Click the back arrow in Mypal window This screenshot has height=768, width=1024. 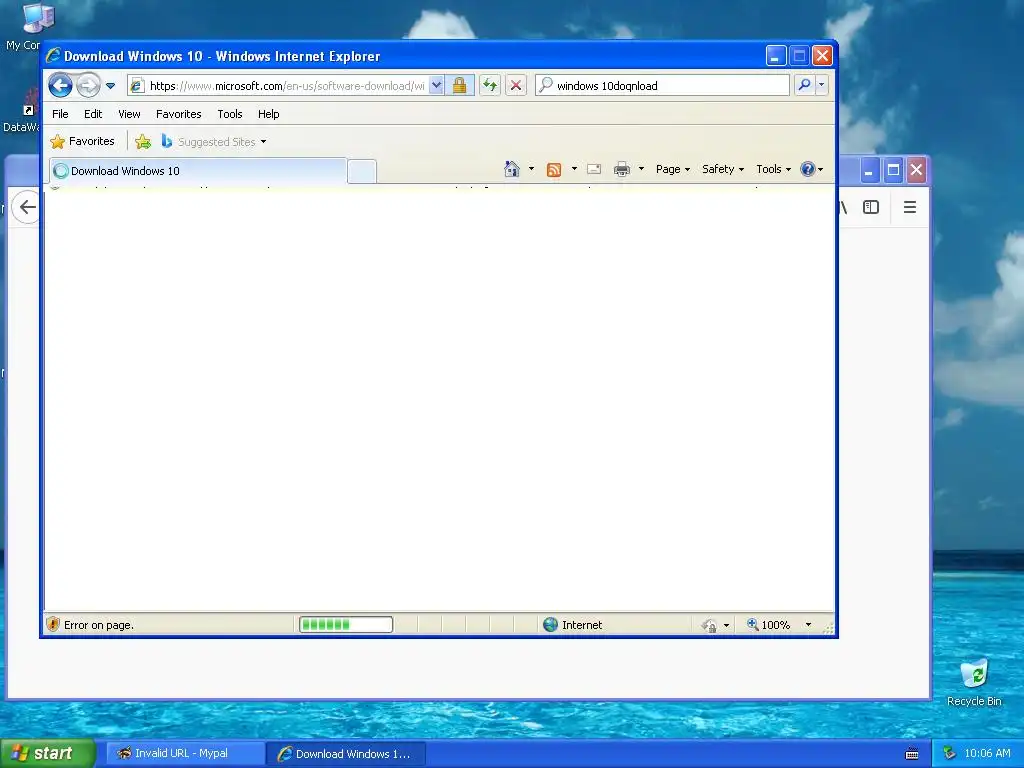(x=27, y=207)
